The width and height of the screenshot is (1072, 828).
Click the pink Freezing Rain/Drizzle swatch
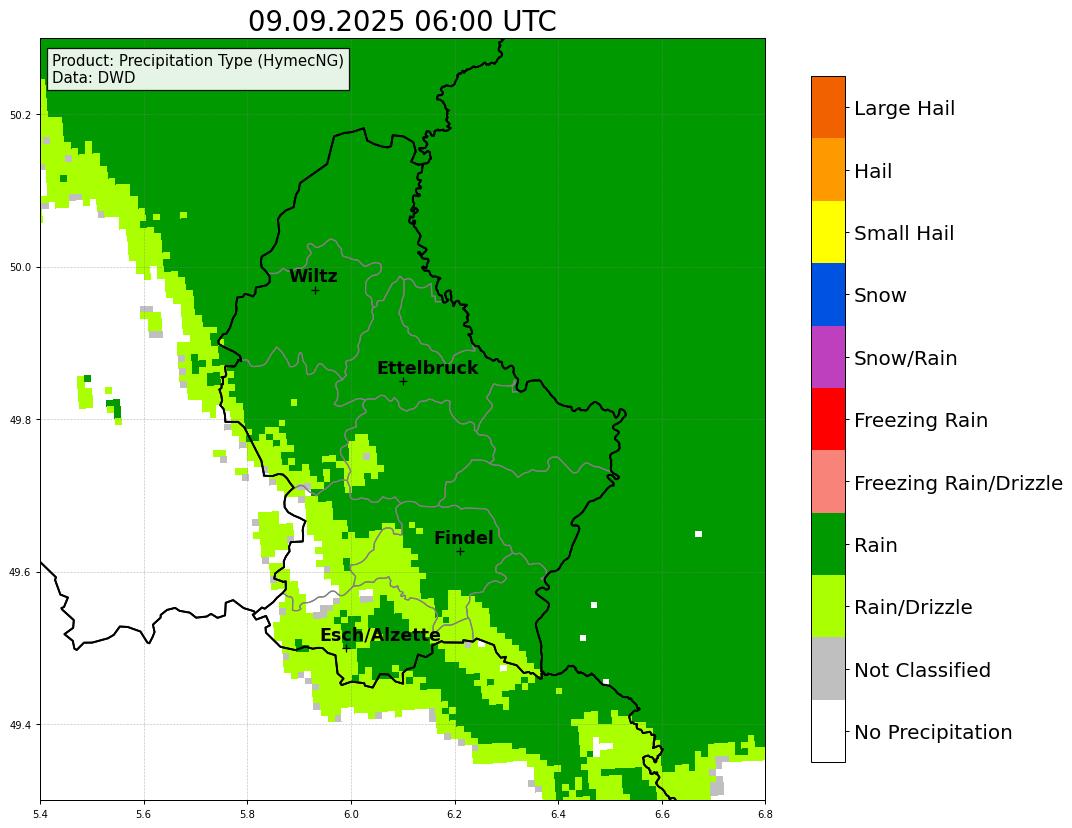tap(828, 481)
